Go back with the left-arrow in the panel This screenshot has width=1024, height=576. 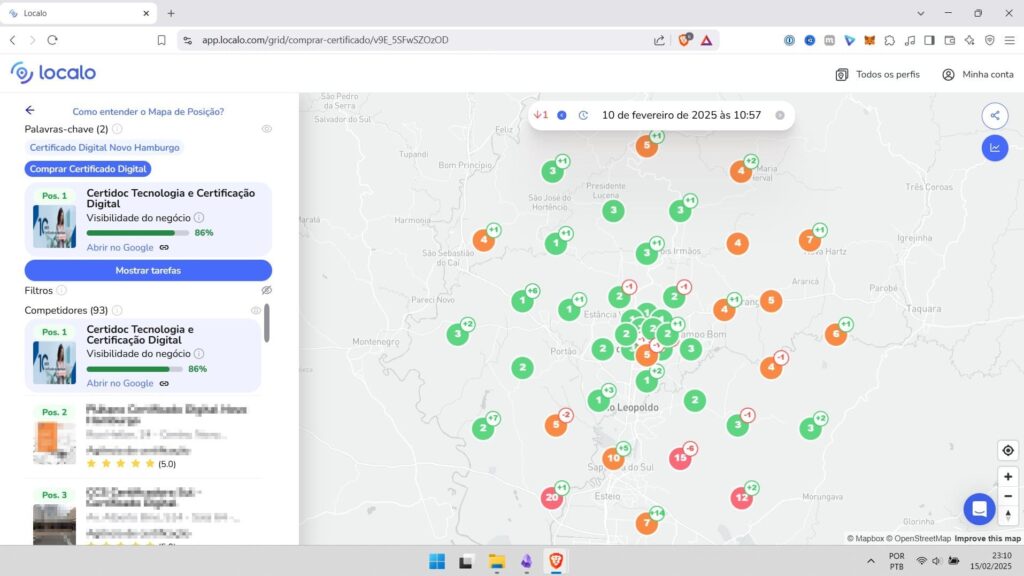pos(30,110)
